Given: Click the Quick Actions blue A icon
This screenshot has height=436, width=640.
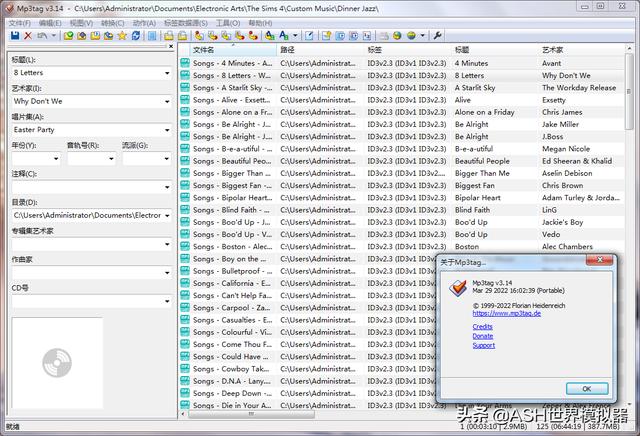Looking at the screenshot, I should (x=284, y=36).
